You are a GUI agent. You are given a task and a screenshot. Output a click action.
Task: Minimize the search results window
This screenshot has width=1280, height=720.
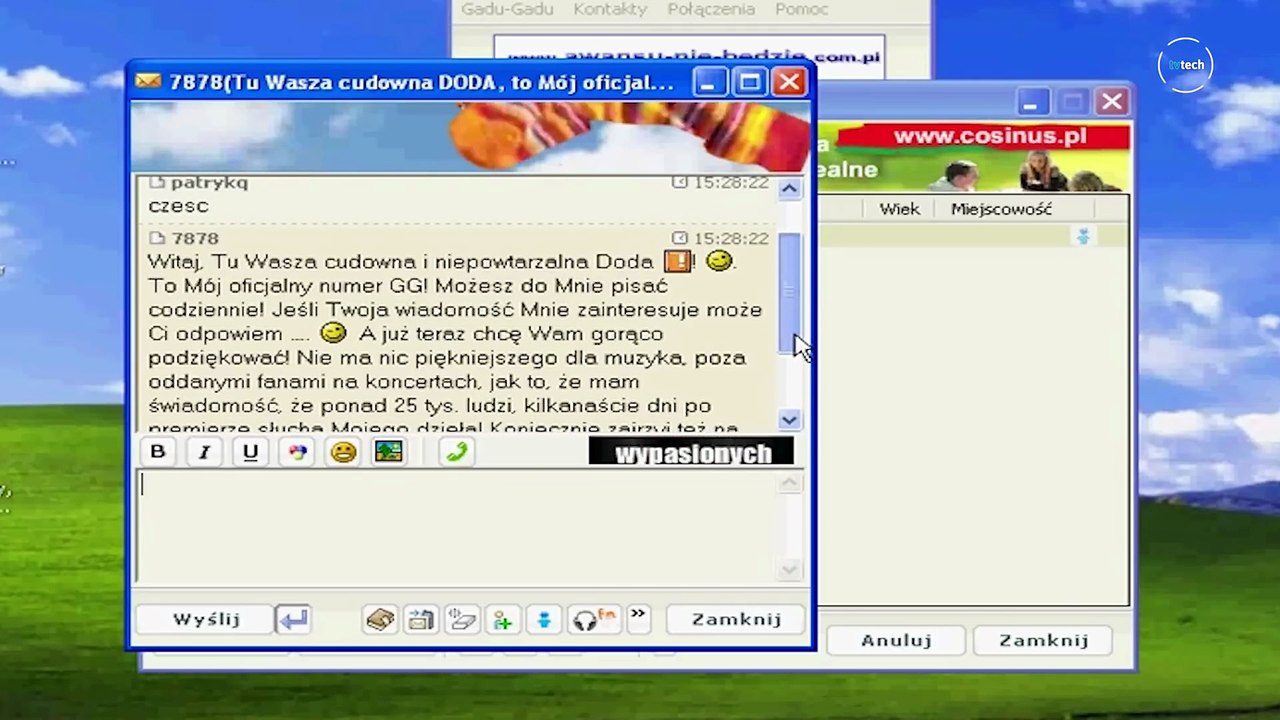tap(1033, 101)
